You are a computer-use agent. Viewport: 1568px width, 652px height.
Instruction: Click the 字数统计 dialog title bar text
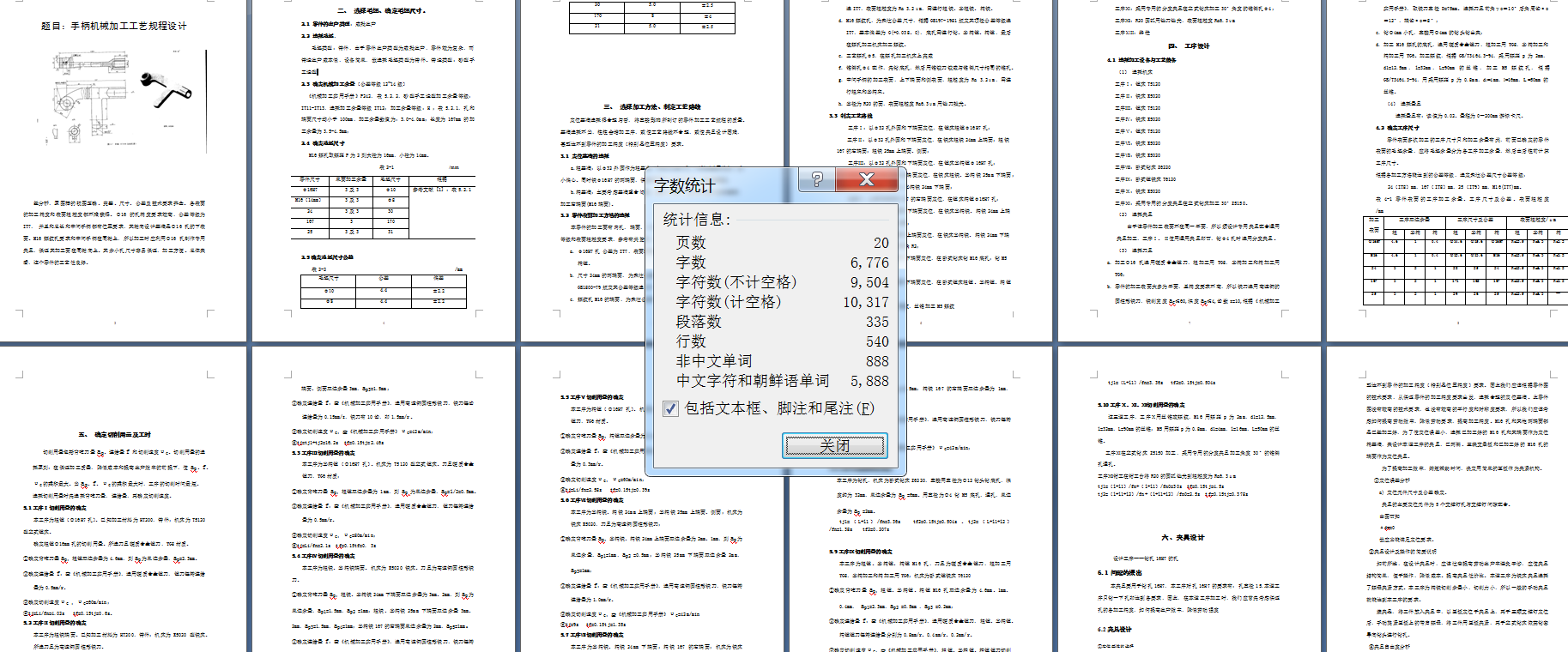tap(684, 186)
